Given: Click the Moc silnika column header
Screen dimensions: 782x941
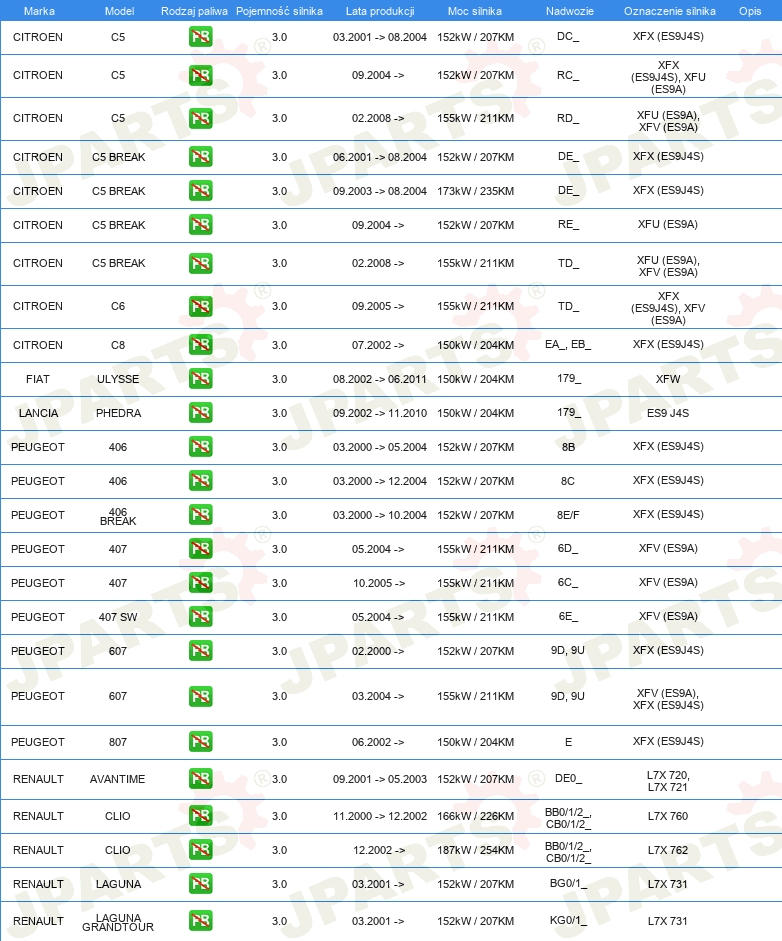Looking at the screenshot, I should pos(475,11).
